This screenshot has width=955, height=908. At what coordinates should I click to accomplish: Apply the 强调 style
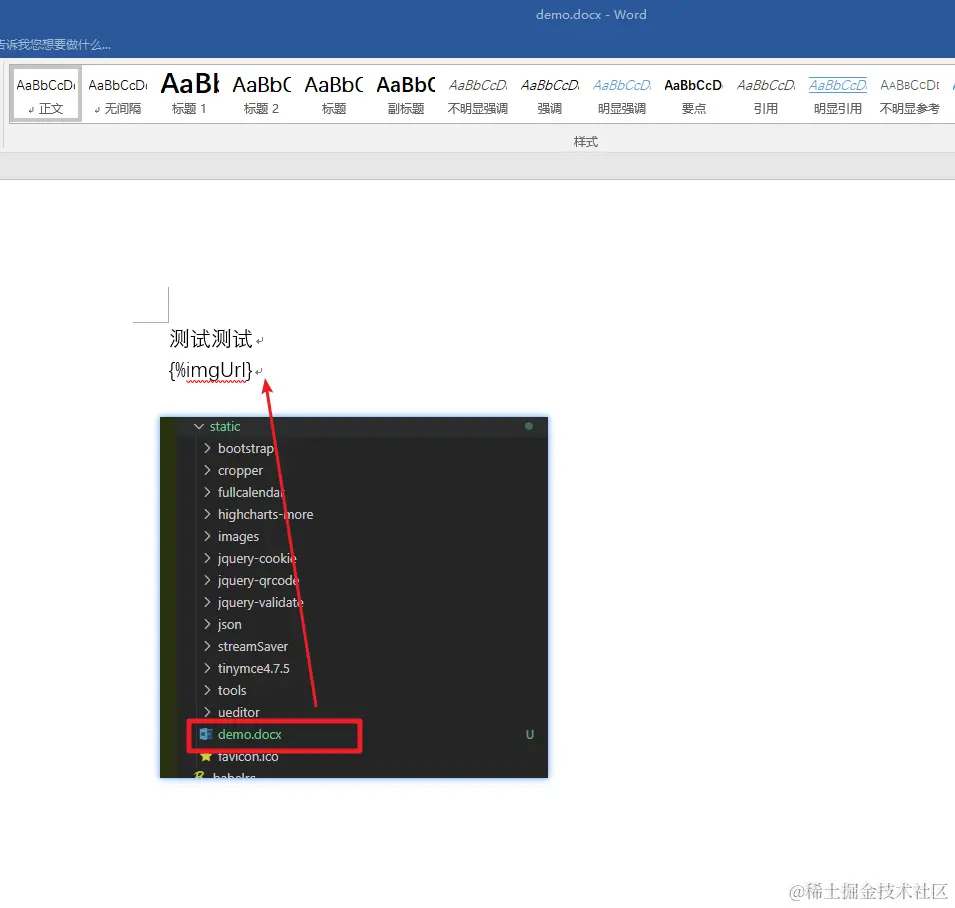click(x=549, y=94)
